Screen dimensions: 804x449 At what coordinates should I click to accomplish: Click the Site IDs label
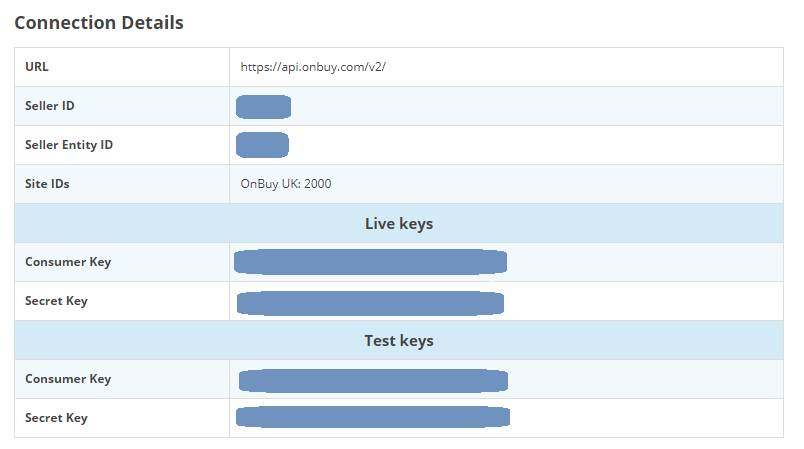[x=47, y=184]
